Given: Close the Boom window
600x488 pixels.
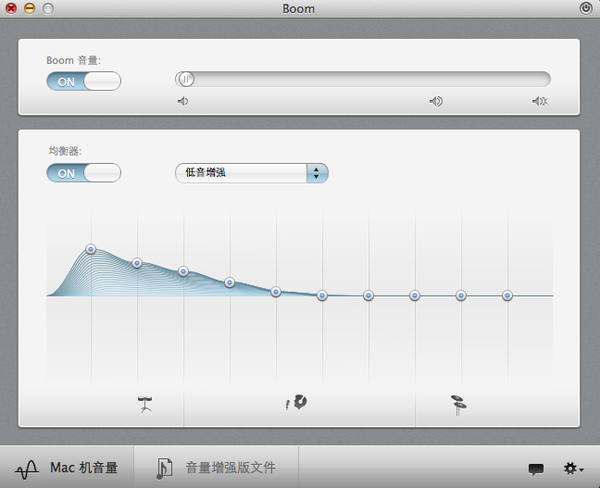Looking at the screenshot, I should pos(11,8).
